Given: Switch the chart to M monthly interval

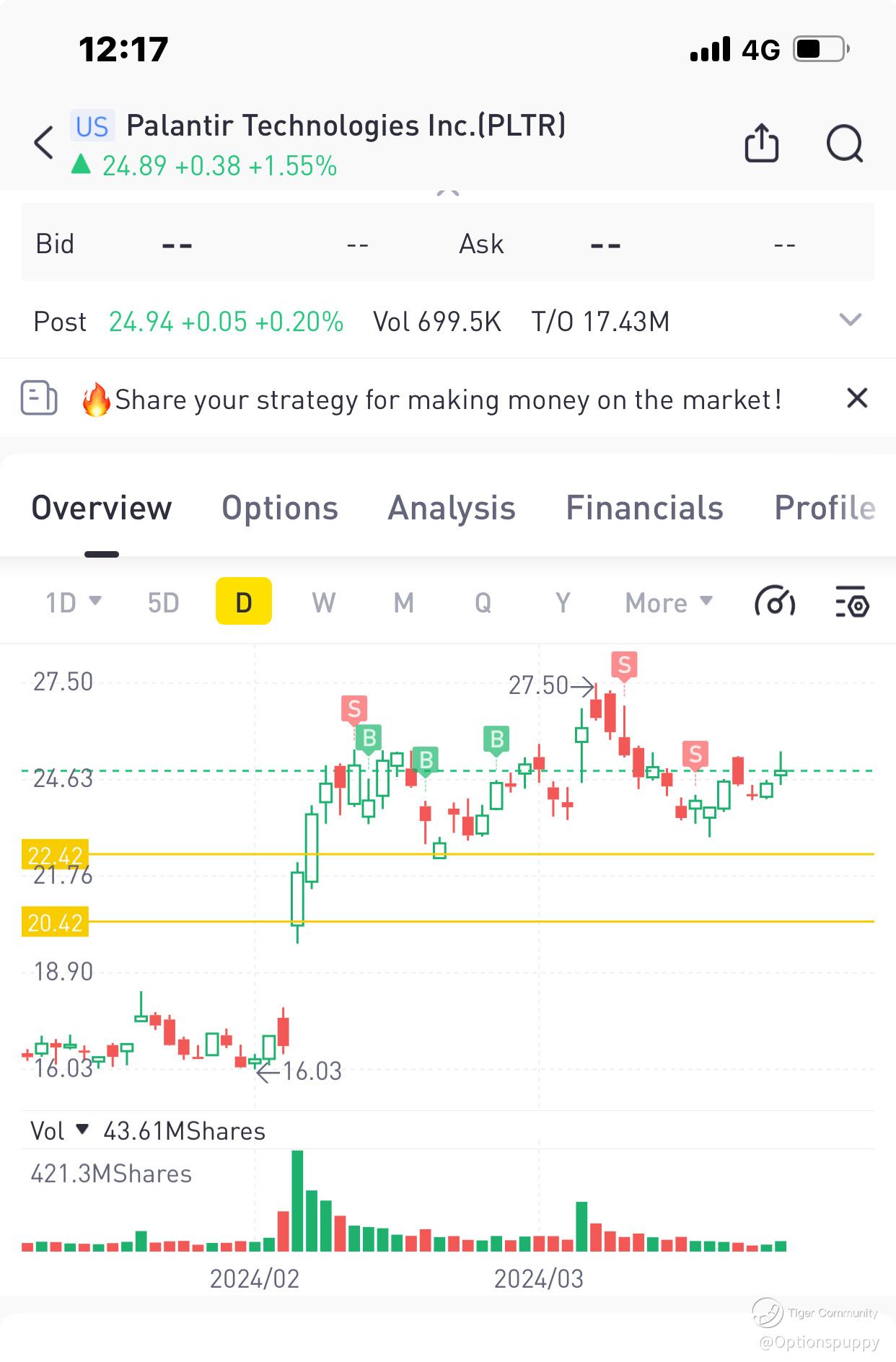Looking at the screenshot, I should 404,602.
